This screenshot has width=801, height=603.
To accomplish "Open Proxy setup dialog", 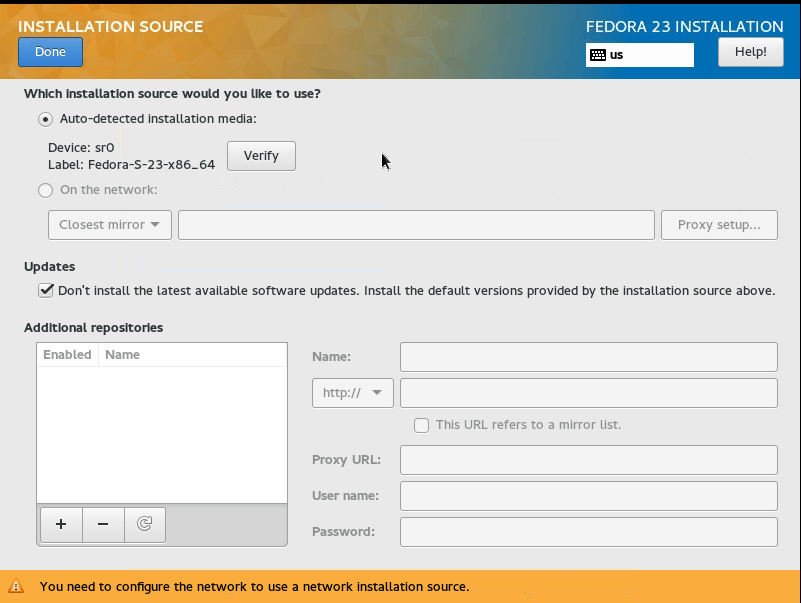I will [x=719, y=225].
